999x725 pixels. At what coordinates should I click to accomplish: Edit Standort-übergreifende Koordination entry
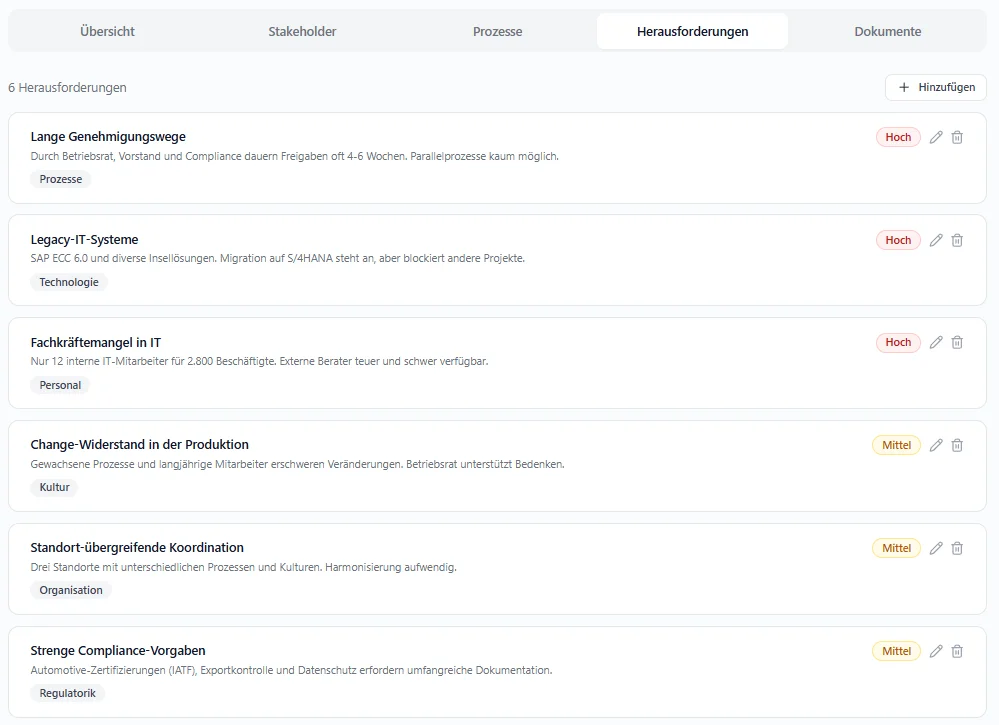click(x=936, y=548)
